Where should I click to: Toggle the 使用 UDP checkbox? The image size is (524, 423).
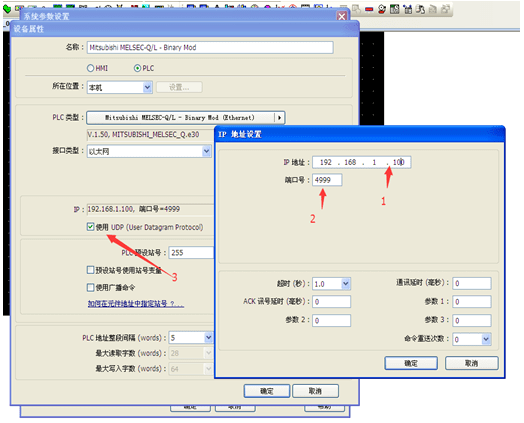(90, 227)
